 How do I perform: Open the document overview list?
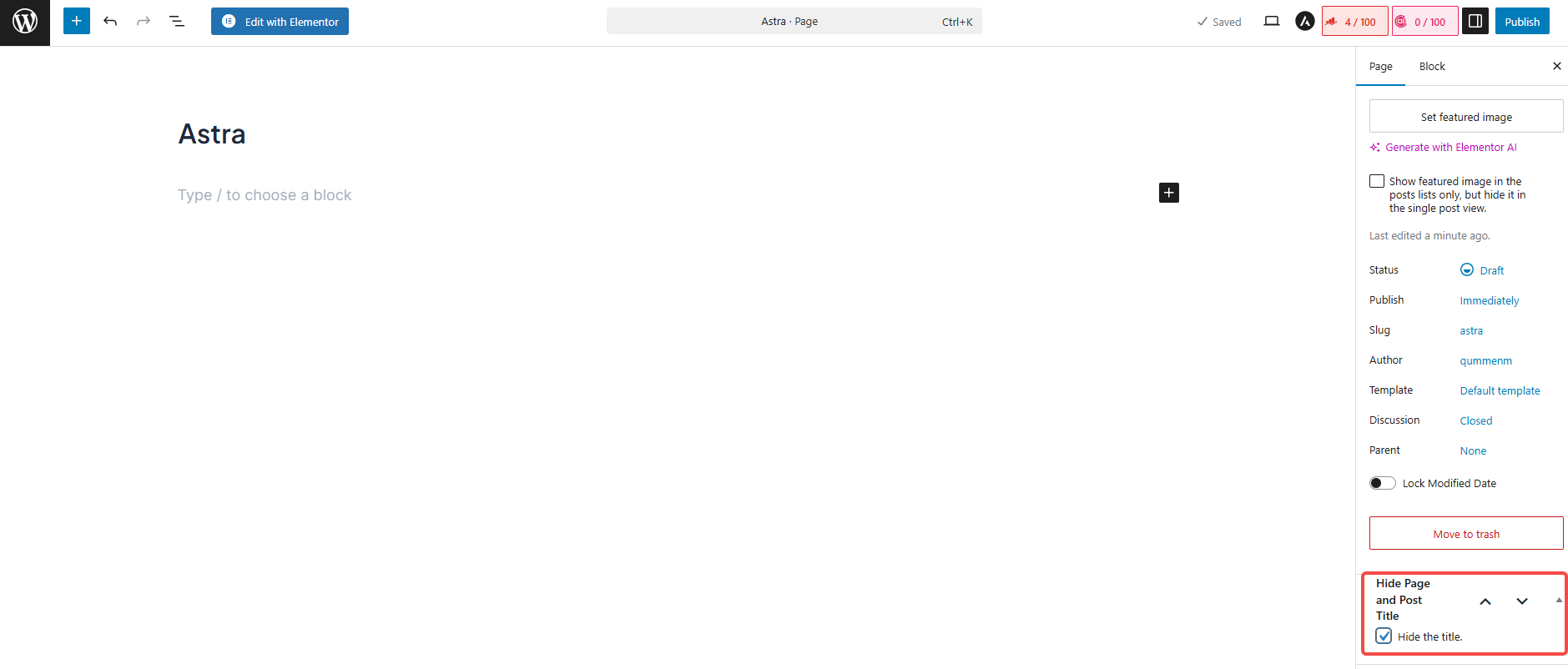click(177, 22)
